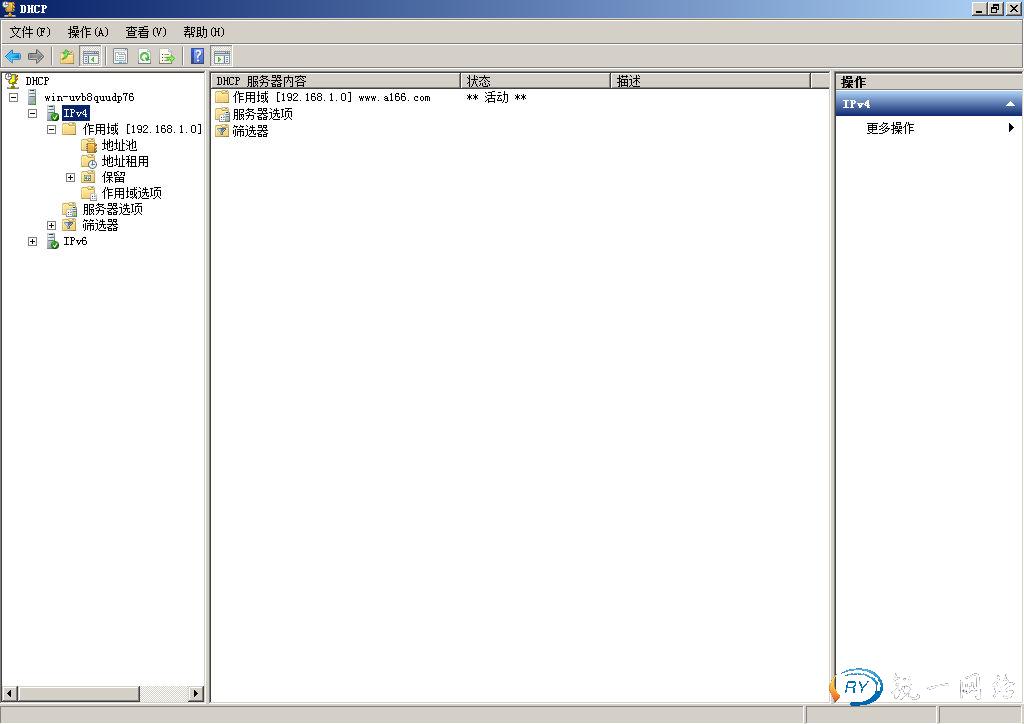Viewport: 1024px width, 724px height.
Task: Toggle the show/hide console tree toolbar icon
Action: click(x=90, y=57)
